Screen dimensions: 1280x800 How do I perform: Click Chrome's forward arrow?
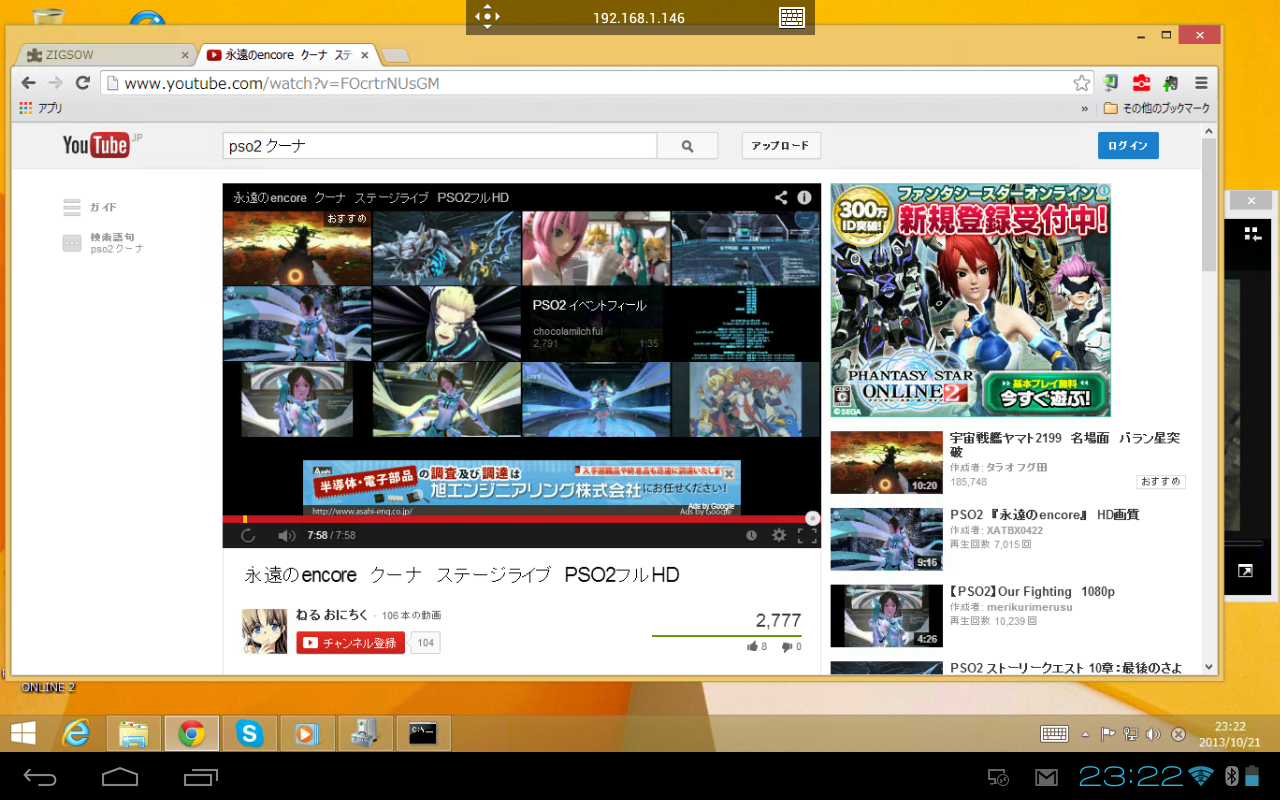56,83
